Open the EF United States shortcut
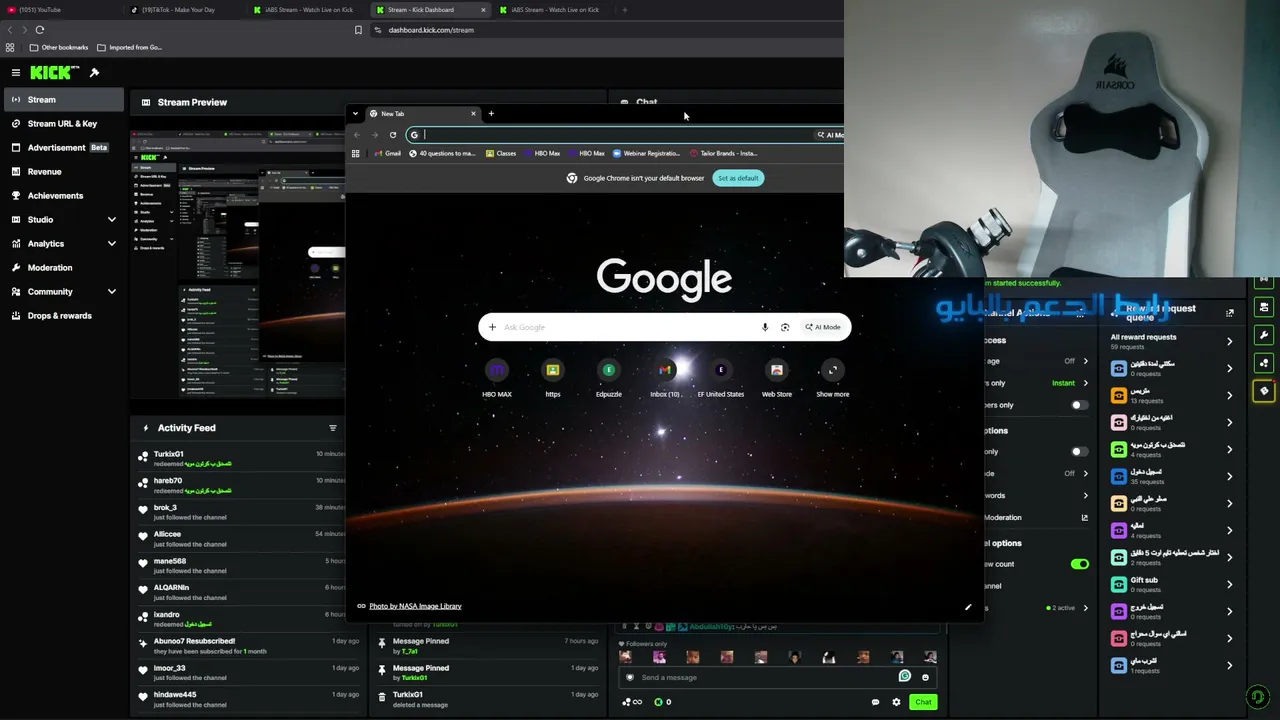 tap(721, 378)
